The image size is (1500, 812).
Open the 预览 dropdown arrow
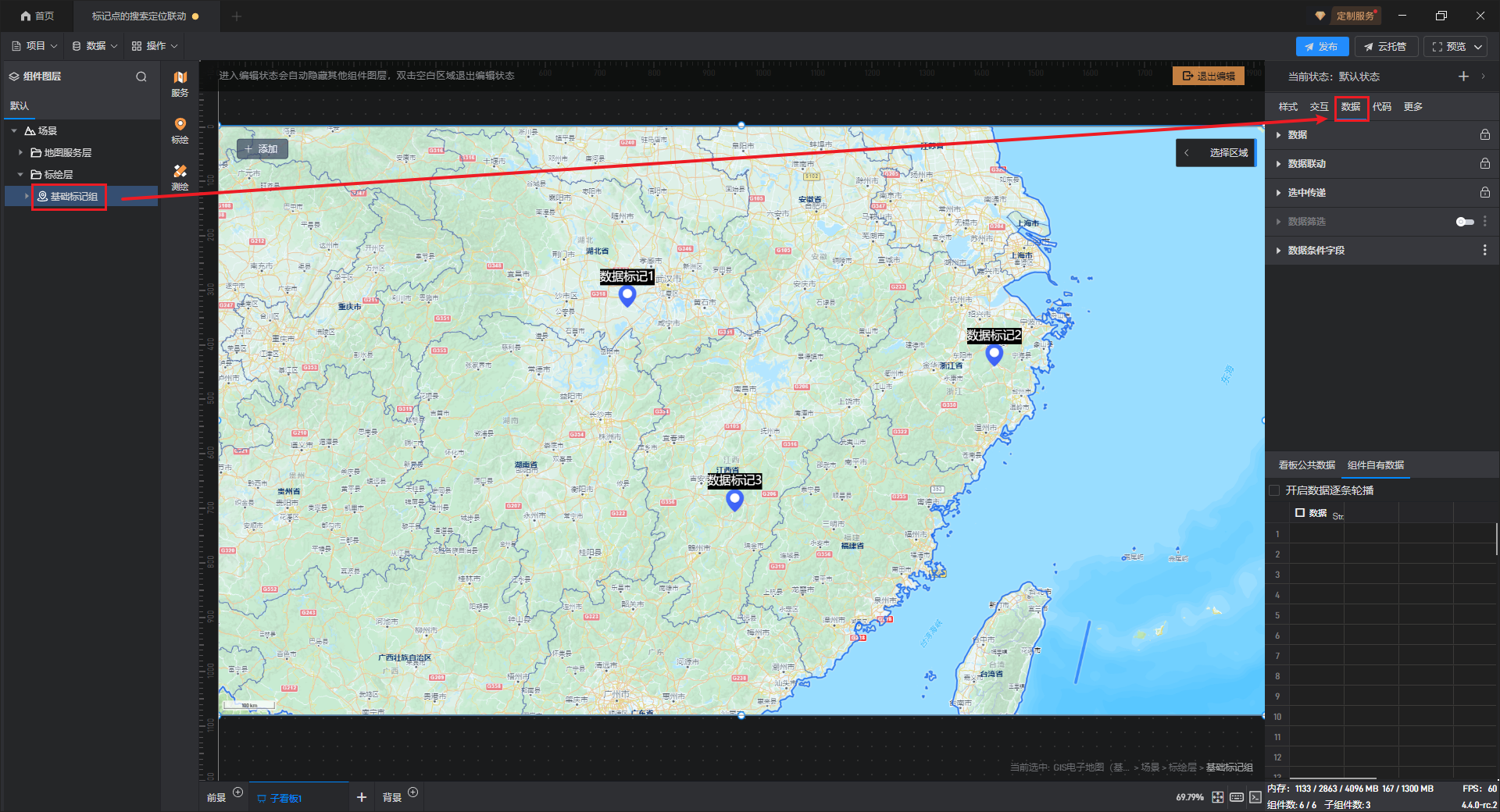pos(1478,47)
